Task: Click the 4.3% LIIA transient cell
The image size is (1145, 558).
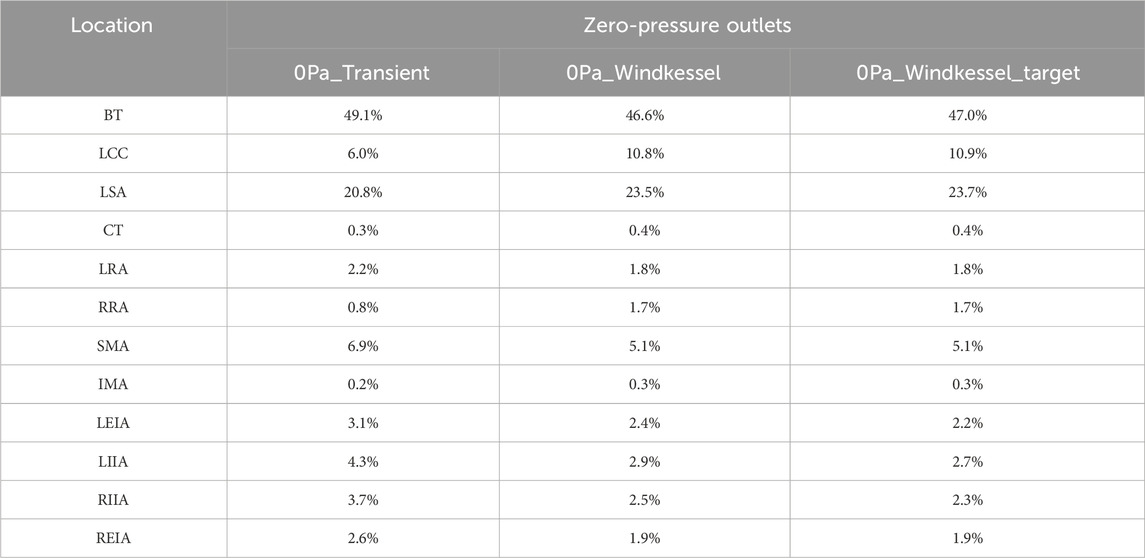Action: coord(362,462)
